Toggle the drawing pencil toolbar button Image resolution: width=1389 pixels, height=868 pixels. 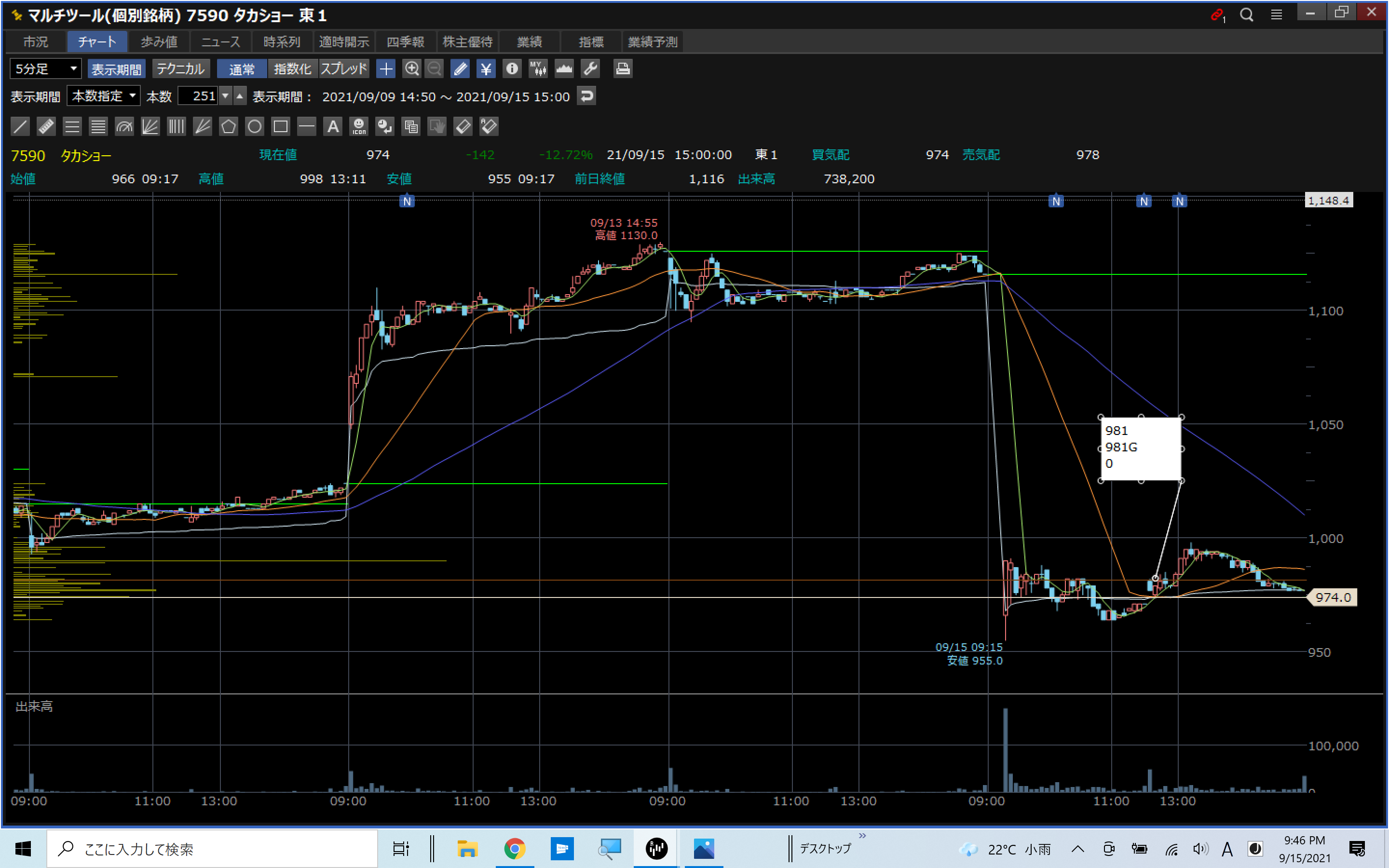[x=460, y=69]
